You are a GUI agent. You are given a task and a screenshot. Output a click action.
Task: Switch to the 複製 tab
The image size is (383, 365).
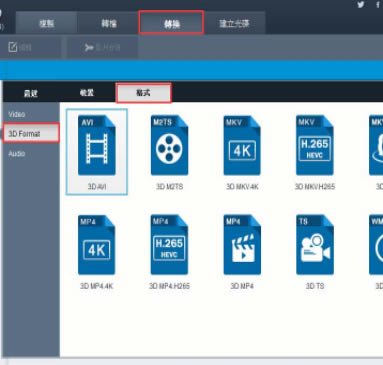point(46,23)
